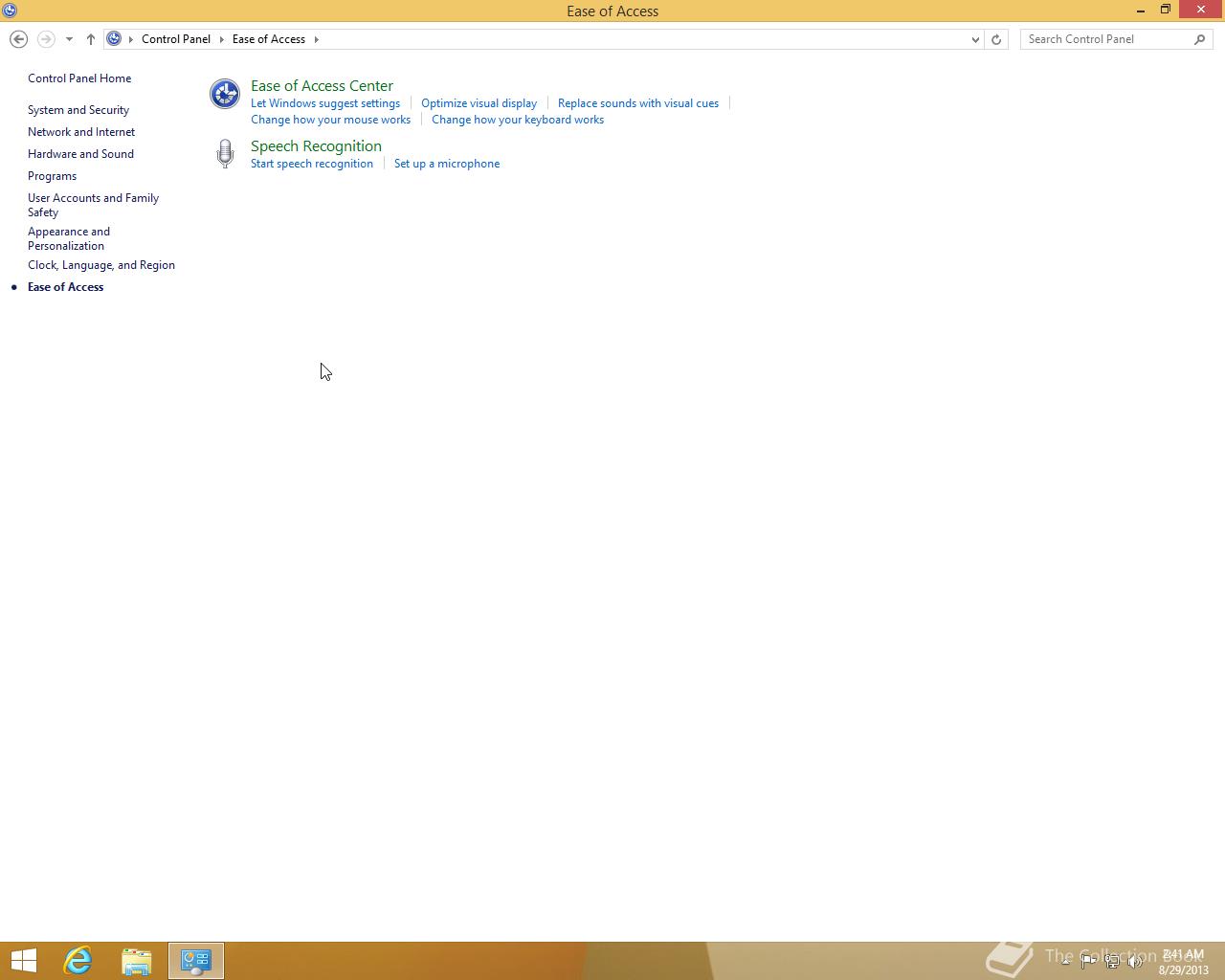Select Ease of Access breadcrumb

269,39
